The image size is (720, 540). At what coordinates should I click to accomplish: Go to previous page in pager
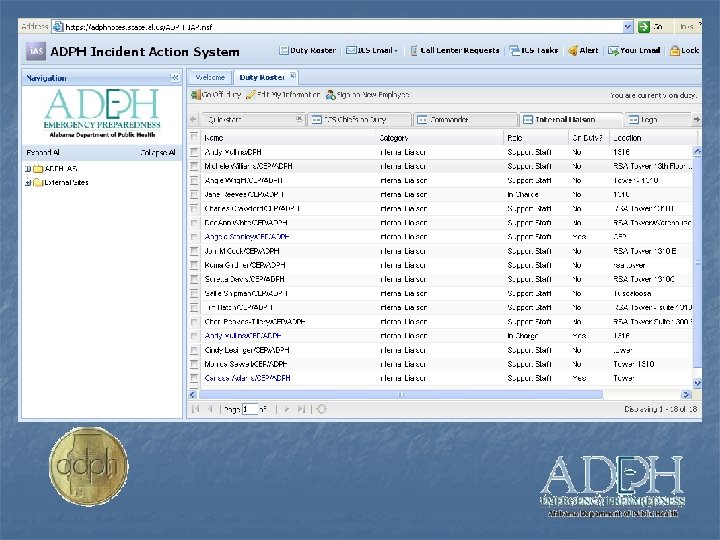[x=210, y=409]
